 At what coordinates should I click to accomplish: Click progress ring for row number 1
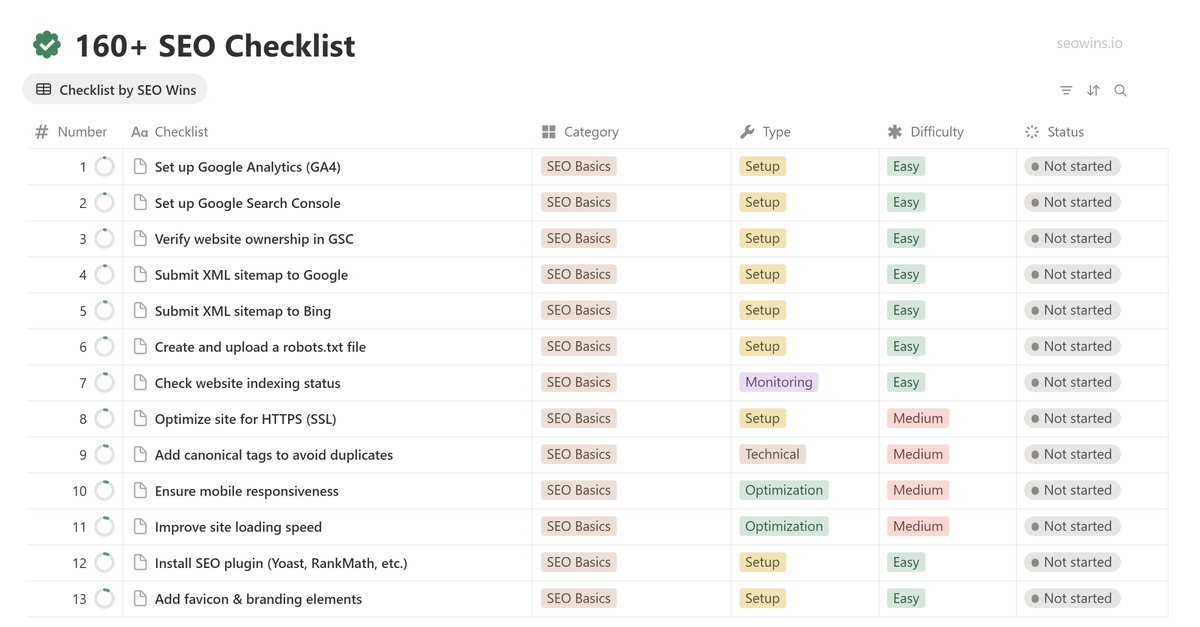[104, 167]
